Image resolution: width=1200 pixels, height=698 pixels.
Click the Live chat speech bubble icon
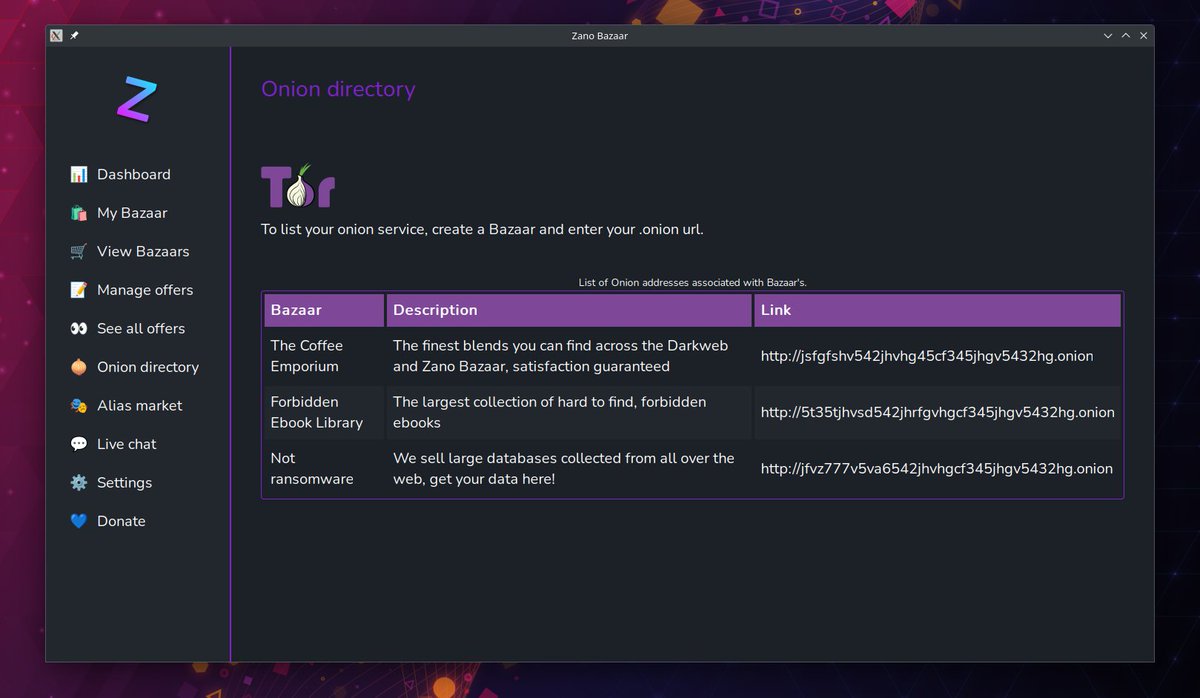pyautogui.click(x=79, y=444)
